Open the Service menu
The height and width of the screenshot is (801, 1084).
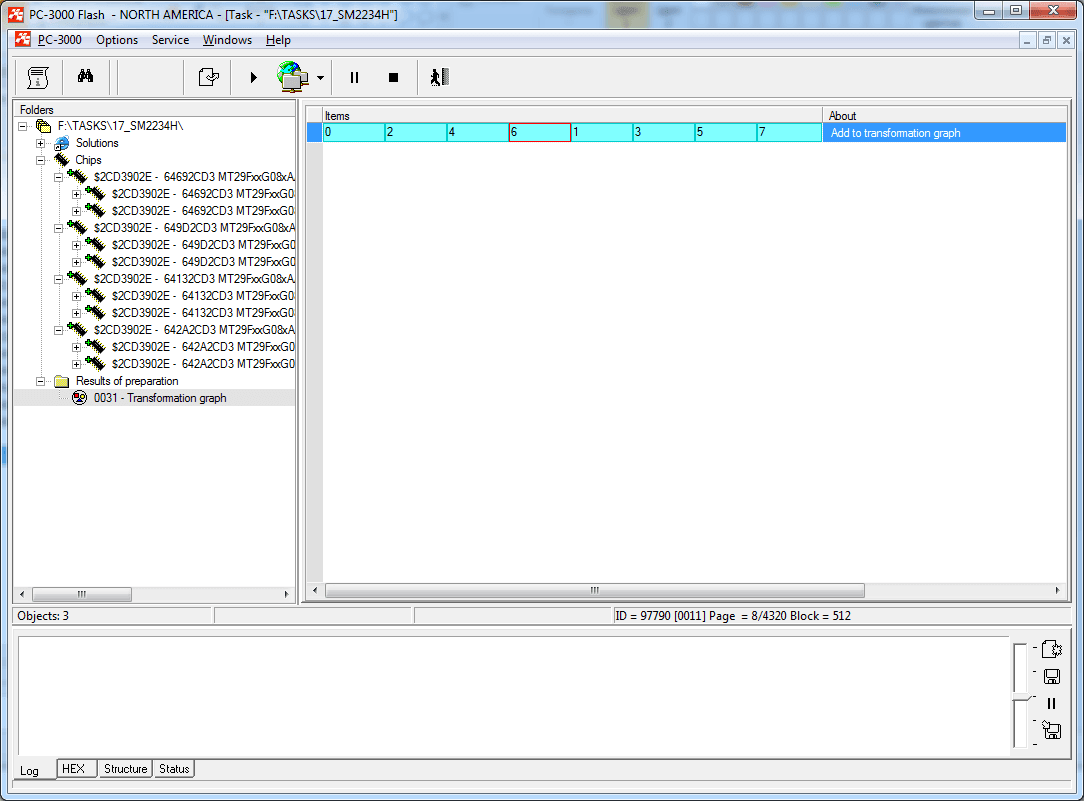pos(170,40)
